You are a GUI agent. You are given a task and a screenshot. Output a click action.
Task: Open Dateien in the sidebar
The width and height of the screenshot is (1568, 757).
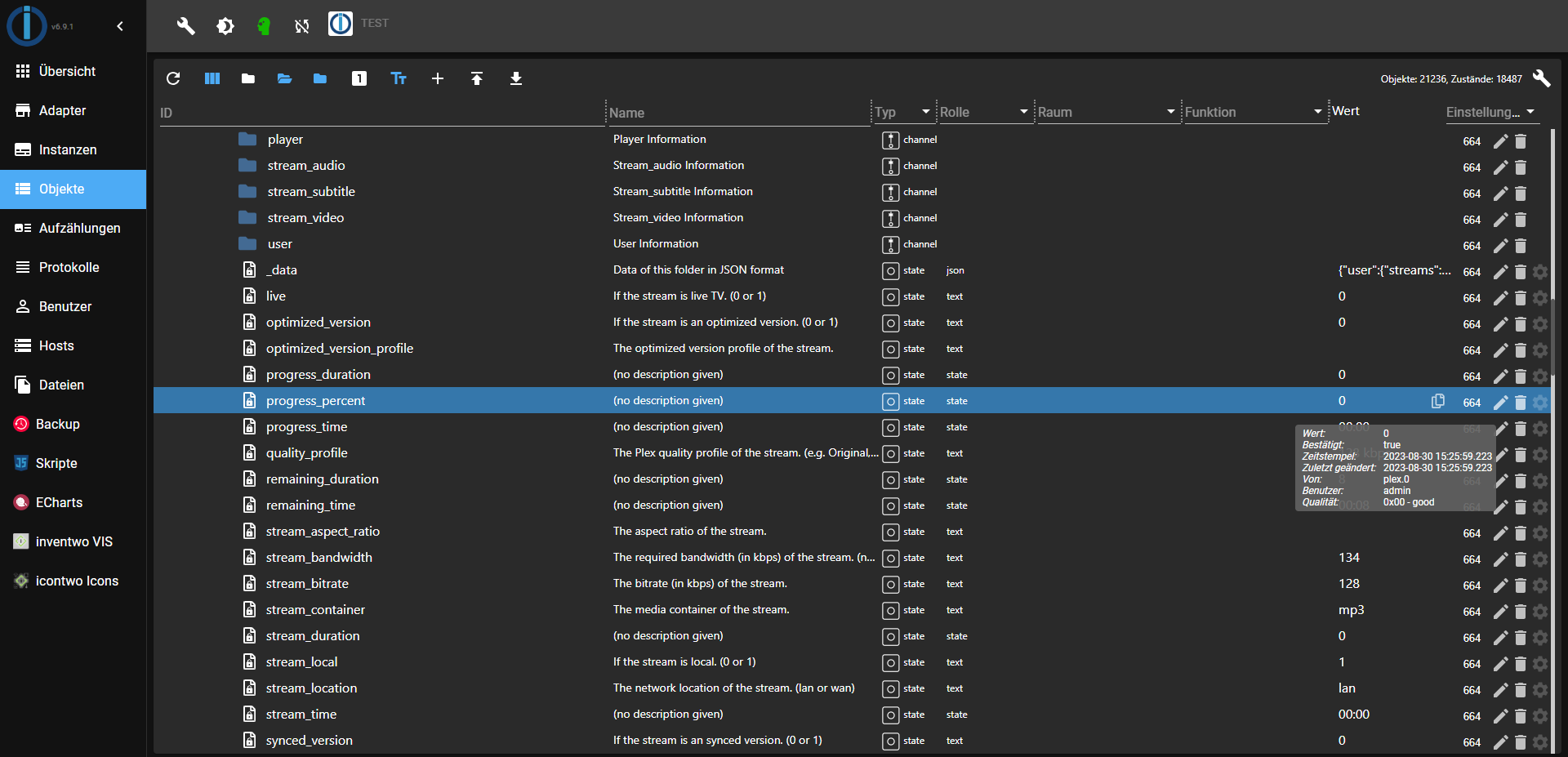coord(73,385)
